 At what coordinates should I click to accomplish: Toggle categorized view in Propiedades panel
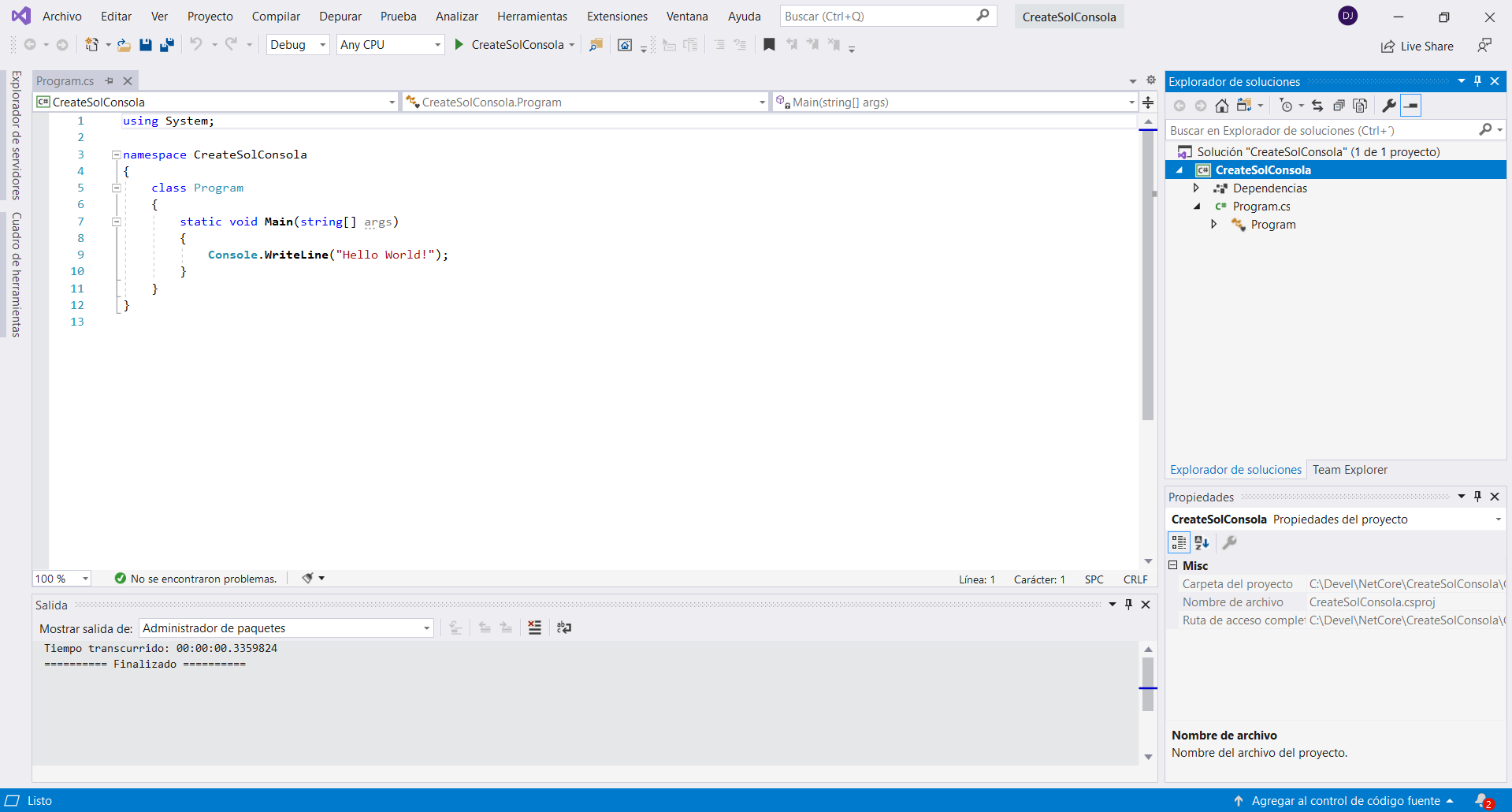1179,542
